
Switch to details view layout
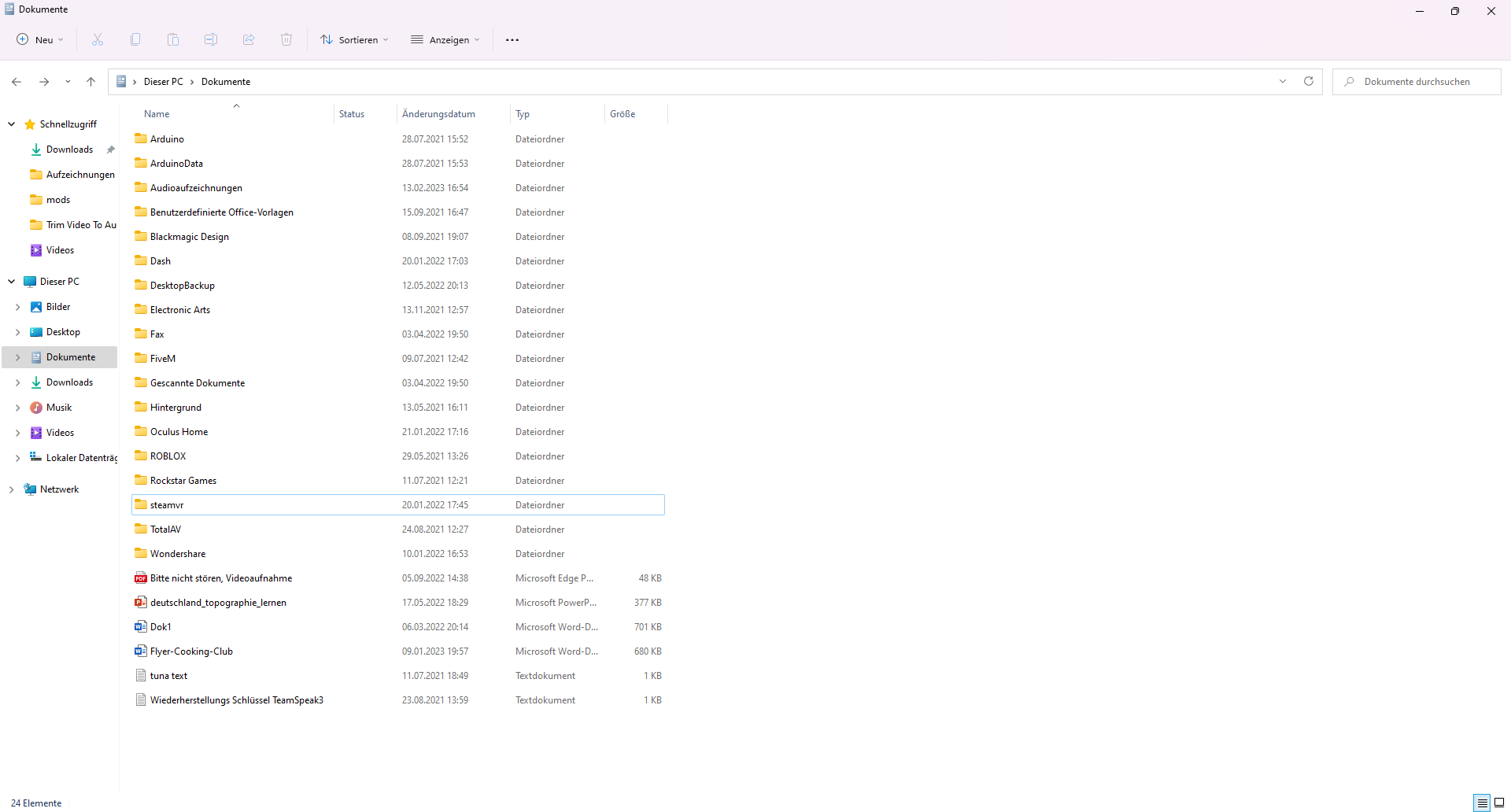tap(1482, 803)
